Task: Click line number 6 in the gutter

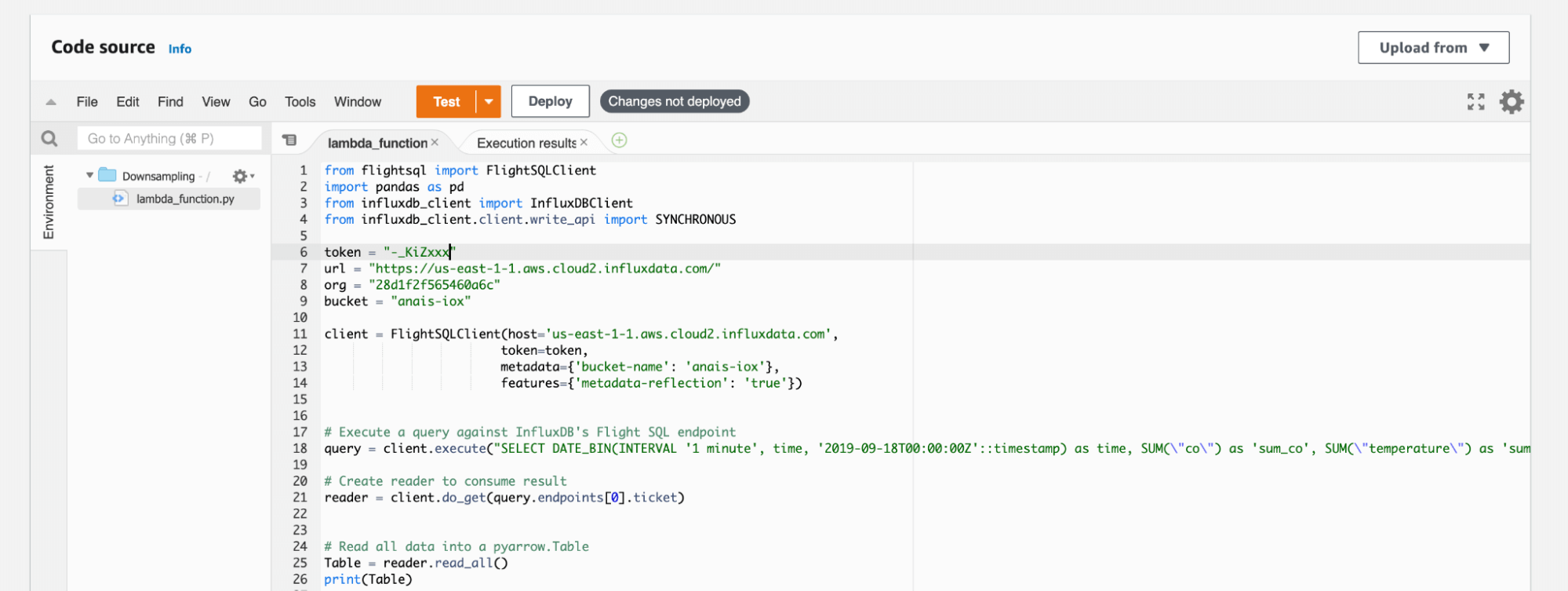Action: coord(303,252)
